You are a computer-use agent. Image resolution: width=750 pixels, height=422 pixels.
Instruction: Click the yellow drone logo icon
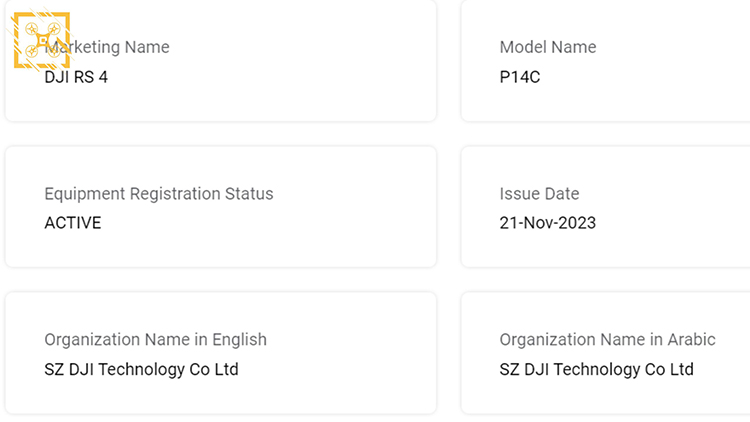[42, 40]
